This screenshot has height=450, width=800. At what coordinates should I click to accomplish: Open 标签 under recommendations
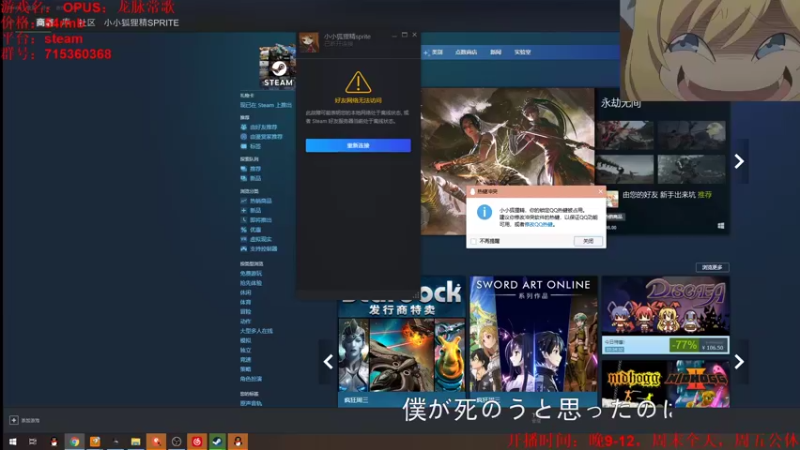point(255,146)
